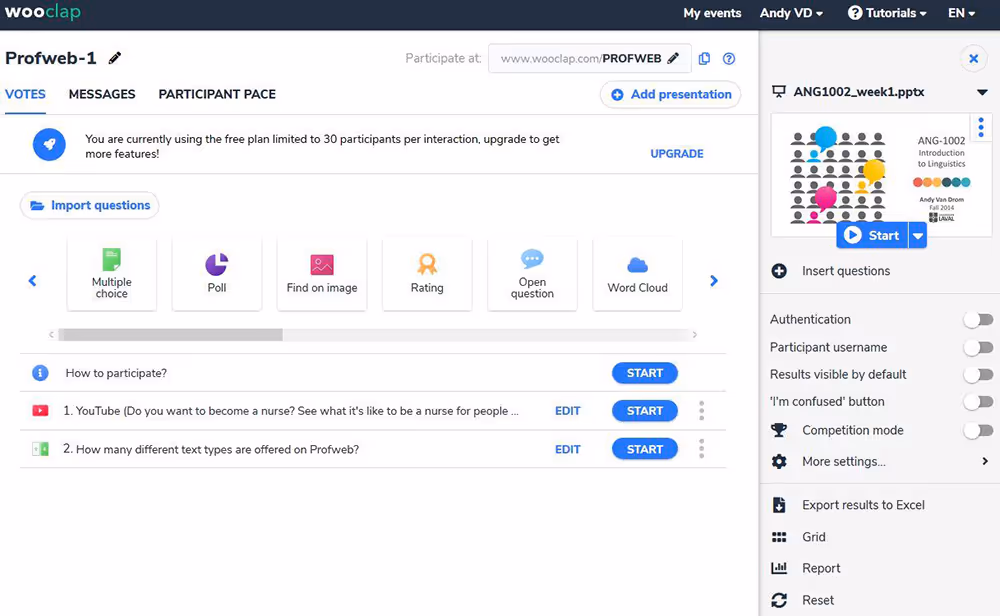The width and height of the screenshot is (1000, 616).
Task: Open three-dot menu on presentation thumbnail
Action: point(981,128)
